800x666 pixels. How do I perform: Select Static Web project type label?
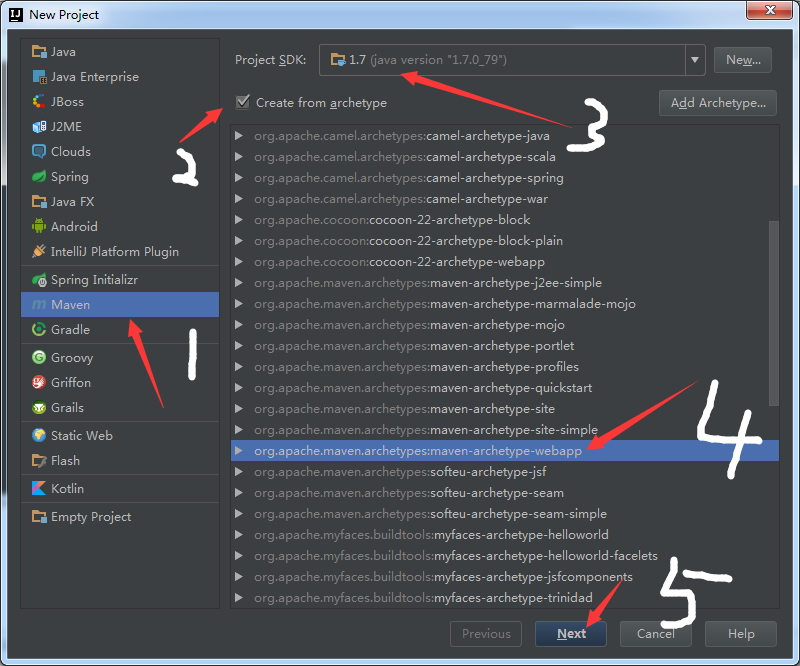(82, 435)
